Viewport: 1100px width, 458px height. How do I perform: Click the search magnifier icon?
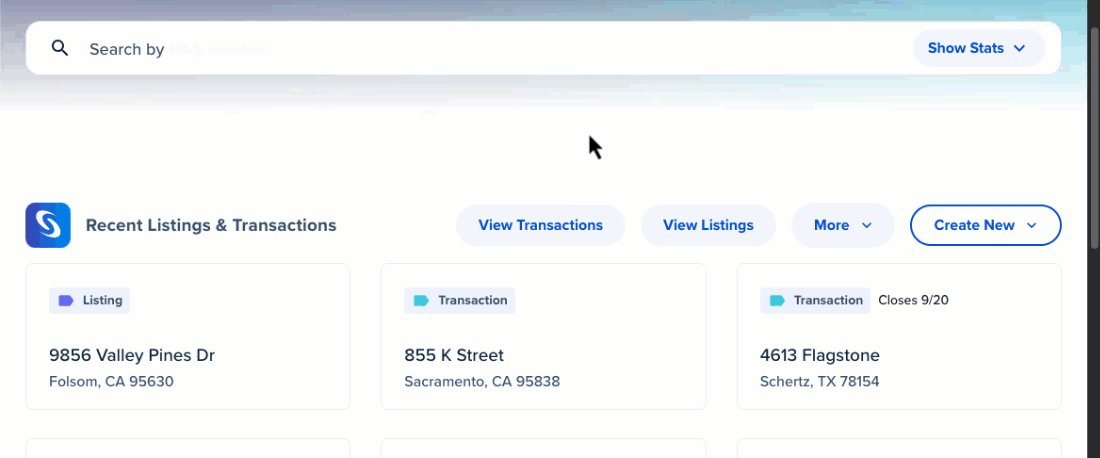(x=60, y=48)
